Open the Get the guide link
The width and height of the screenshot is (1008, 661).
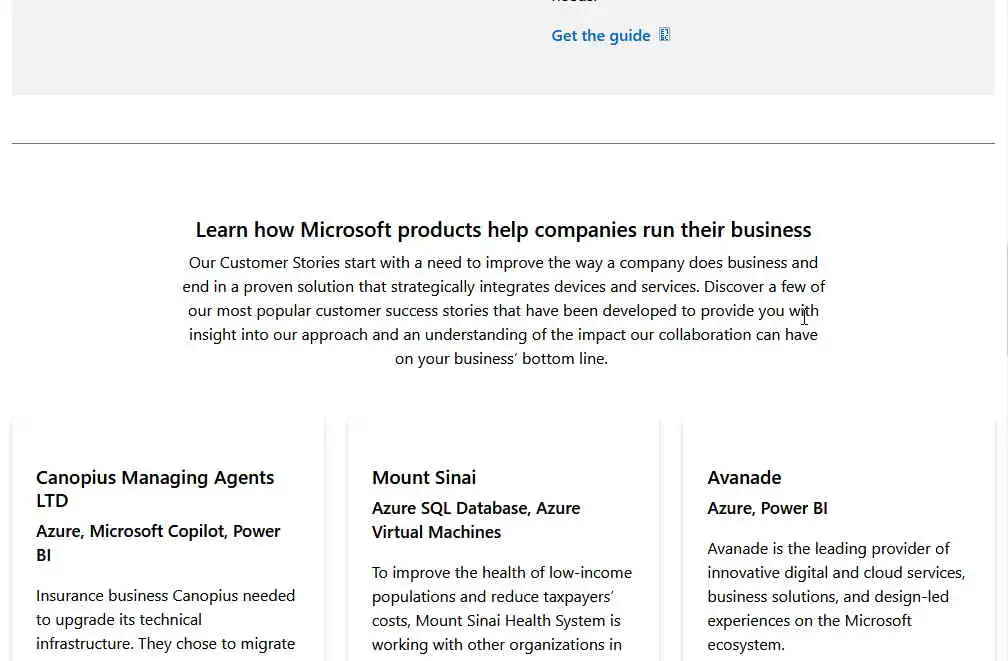[x=601, y=36]
